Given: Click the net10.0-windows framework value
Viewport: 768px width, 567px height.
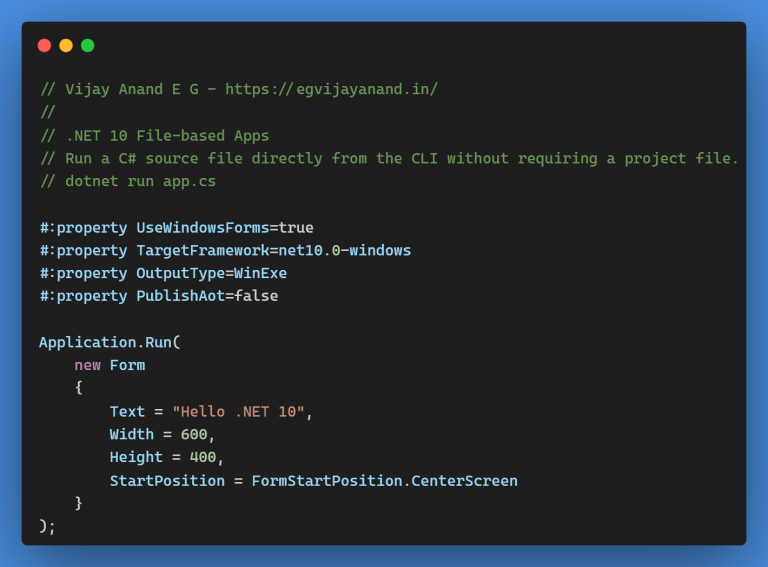Looking at the screenshot, I should tap(344, 250).
